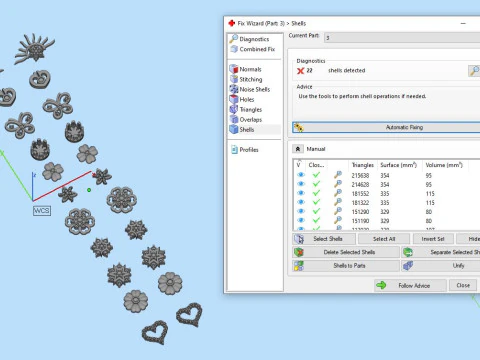Viewport: 480px width, 360px height.
Task: Select the Holes fix page
Action: click(247, 99)
